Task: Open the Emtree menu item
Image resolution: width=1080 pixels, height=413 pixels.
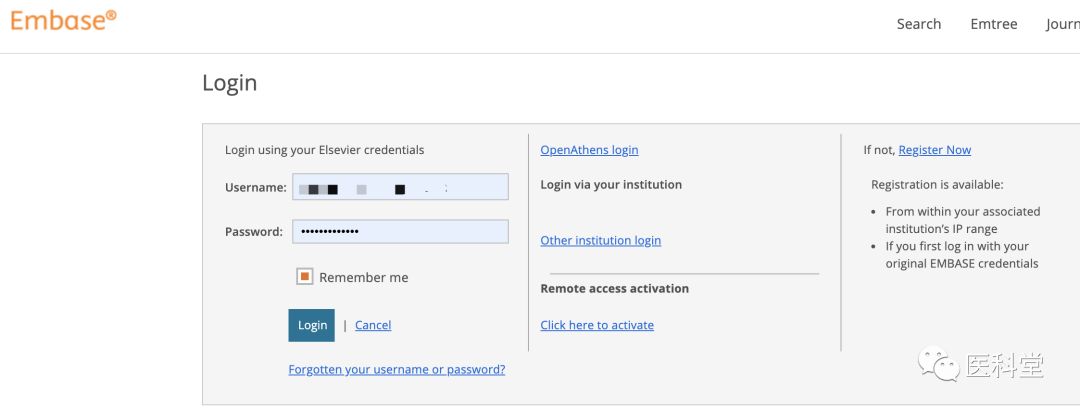Action: click(x=993, y=24)
